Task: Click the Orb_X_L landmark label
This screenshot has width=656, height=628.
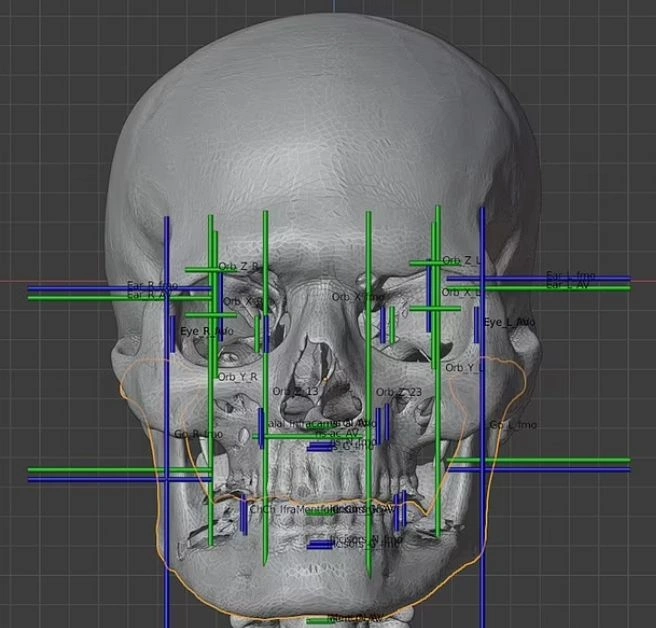Action: coord(461,292)
